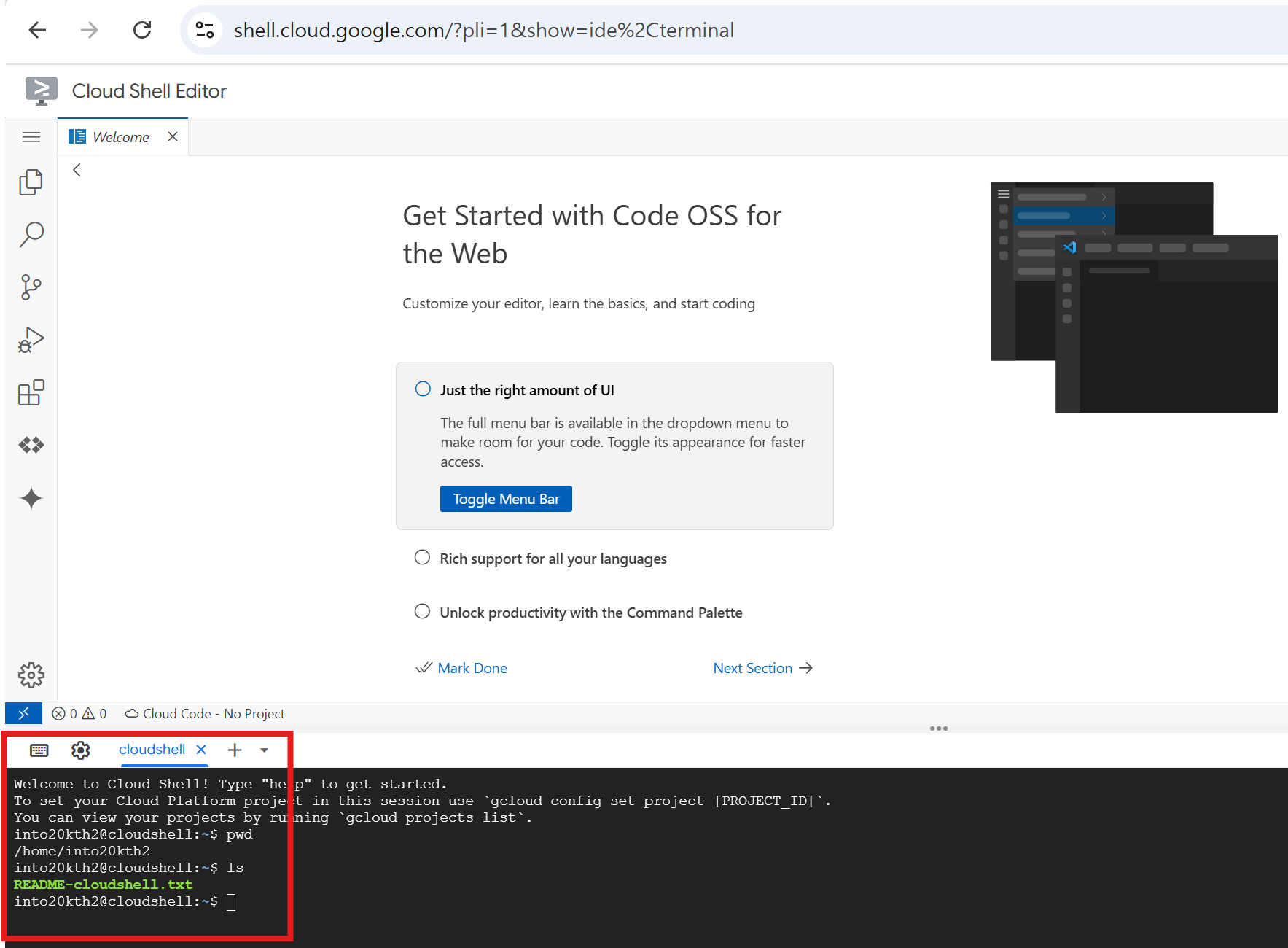
Task: Expand the terminal tab dropdown arrow
Action: pos(265,750)
